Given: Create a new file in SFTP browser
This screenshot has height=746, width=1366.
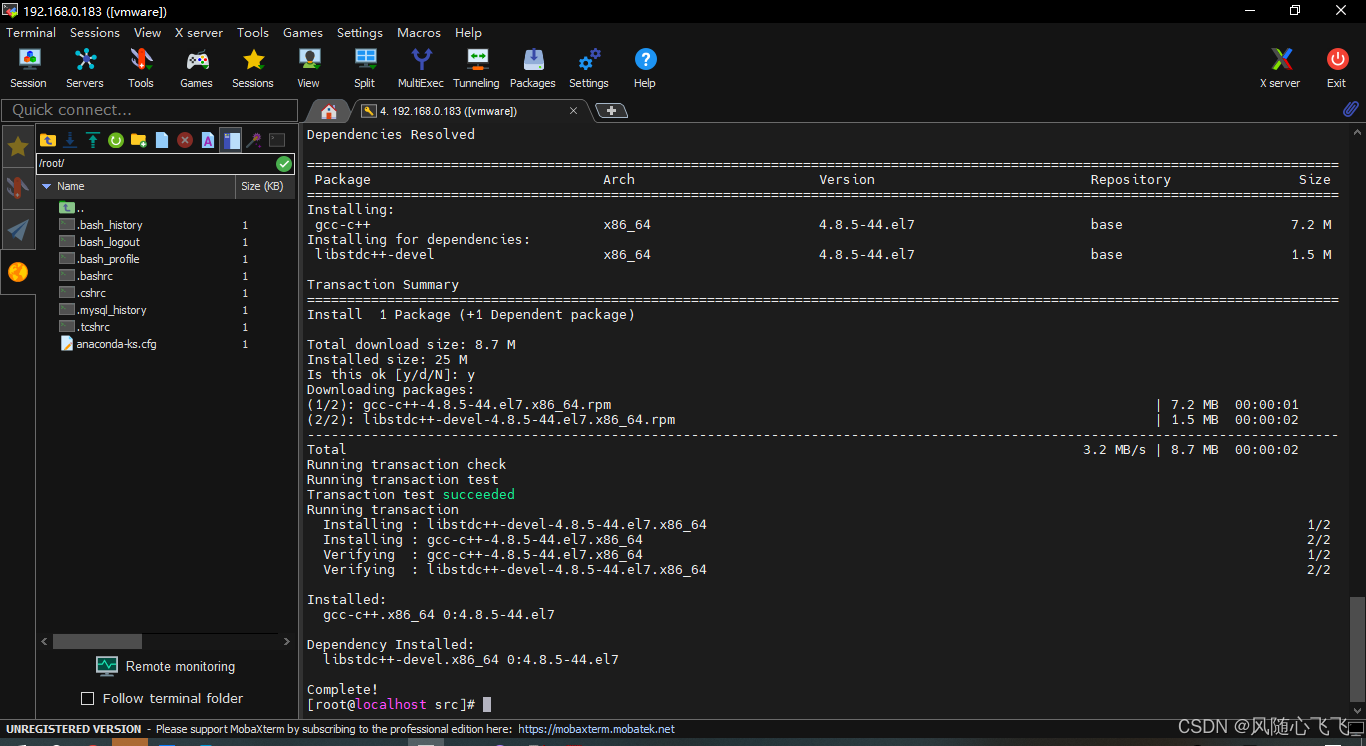Looking at the screenshot, I should (x=162, y=140).
